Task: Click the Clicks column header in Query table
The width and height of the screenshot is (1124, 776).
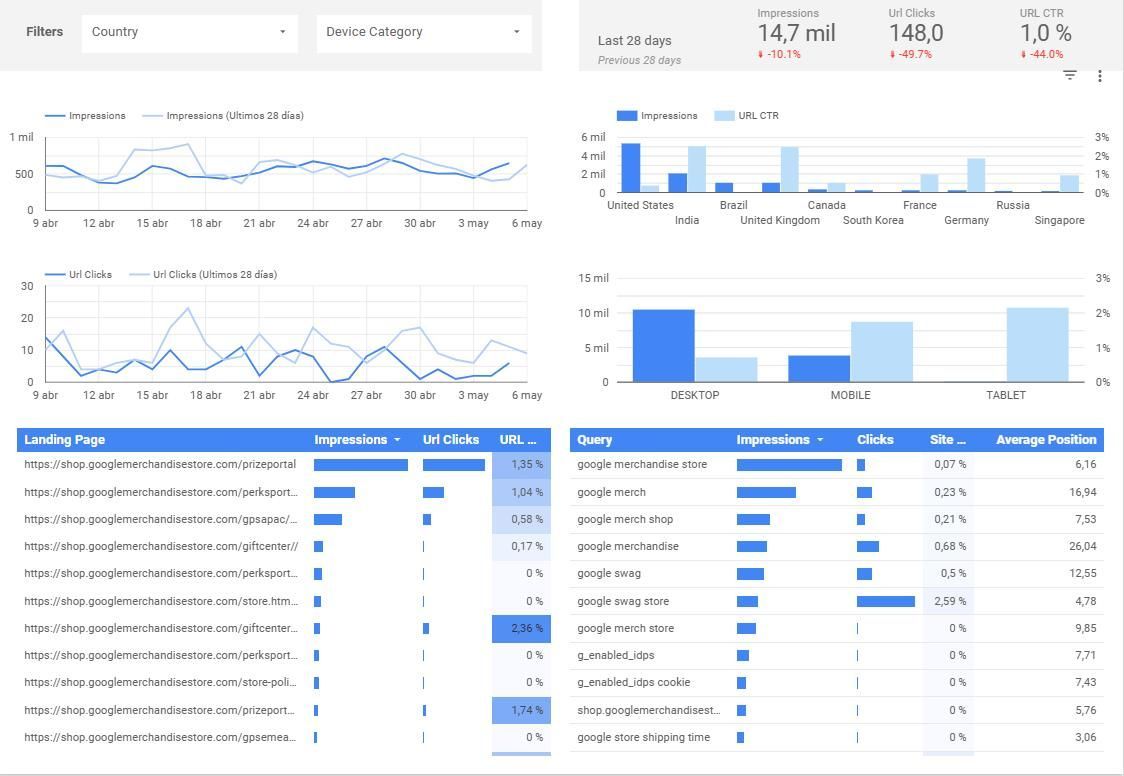Action: pyautogui.click(x=875, y=440)
